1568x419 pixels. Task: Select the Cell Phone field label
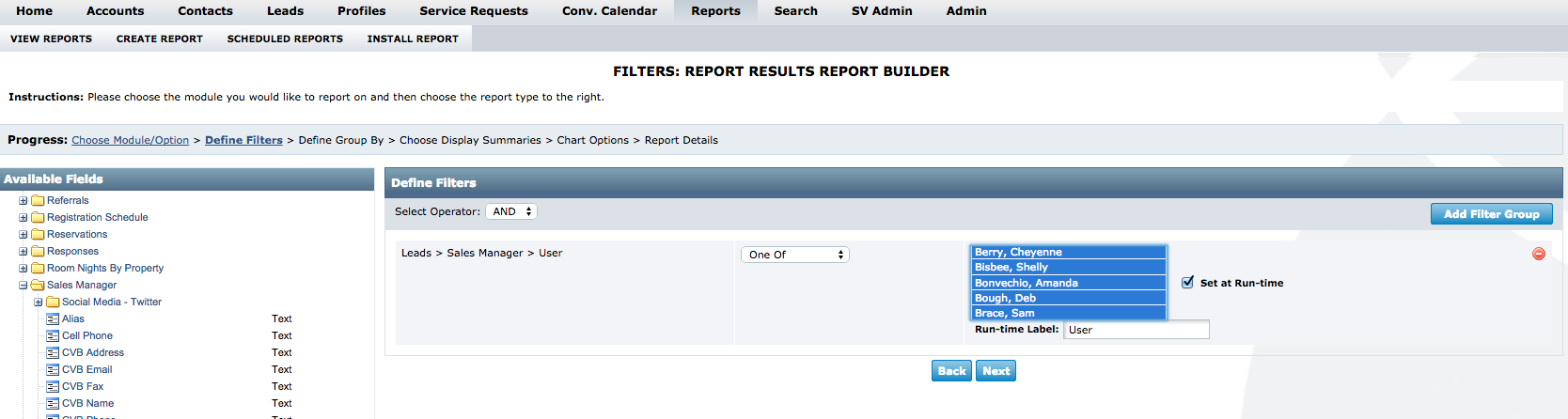pyautogui.click(x=87, y=335)
